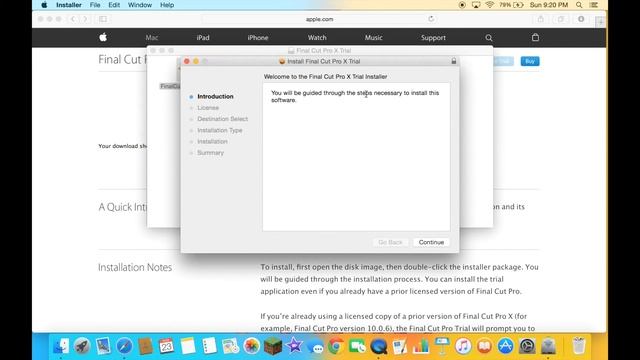Open the File menu

pos(95,5)
